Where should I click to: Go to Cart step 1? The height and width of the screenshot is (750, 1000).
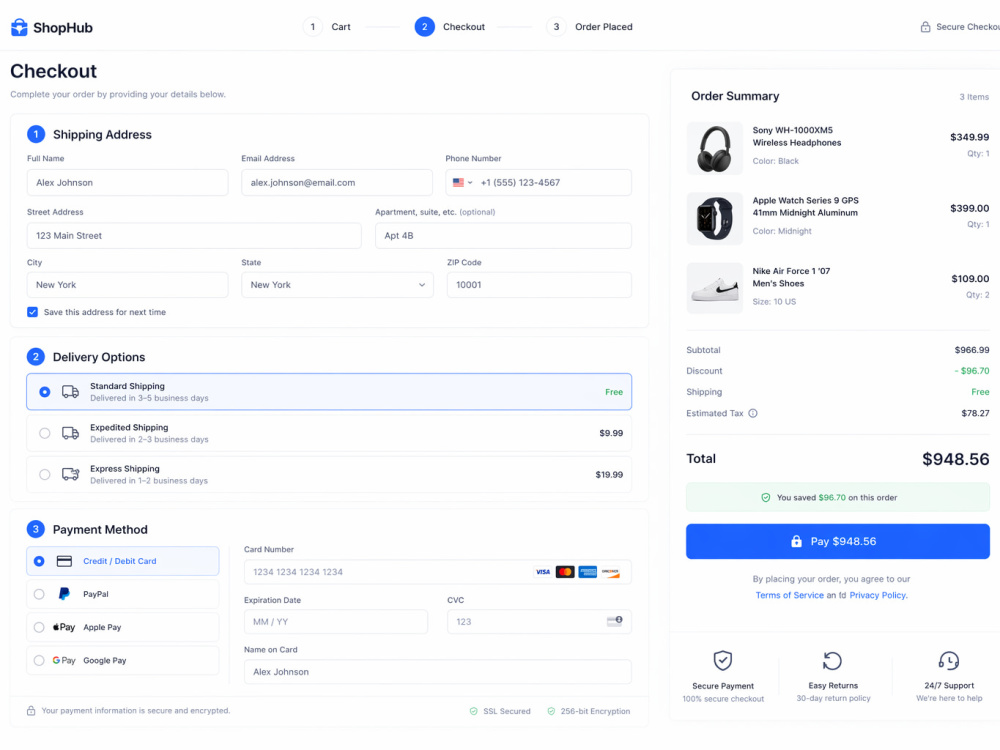[327, 27]
